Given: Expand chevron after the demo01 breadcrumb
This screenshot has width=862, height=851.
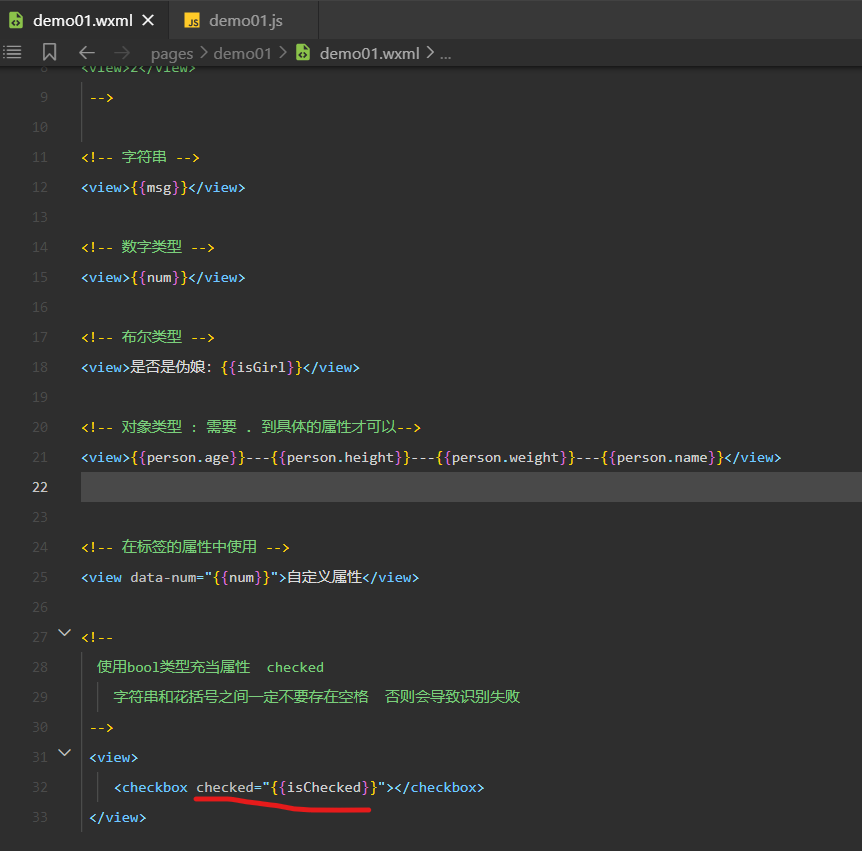Looking at the screenshot, I should tap(283, 53).
